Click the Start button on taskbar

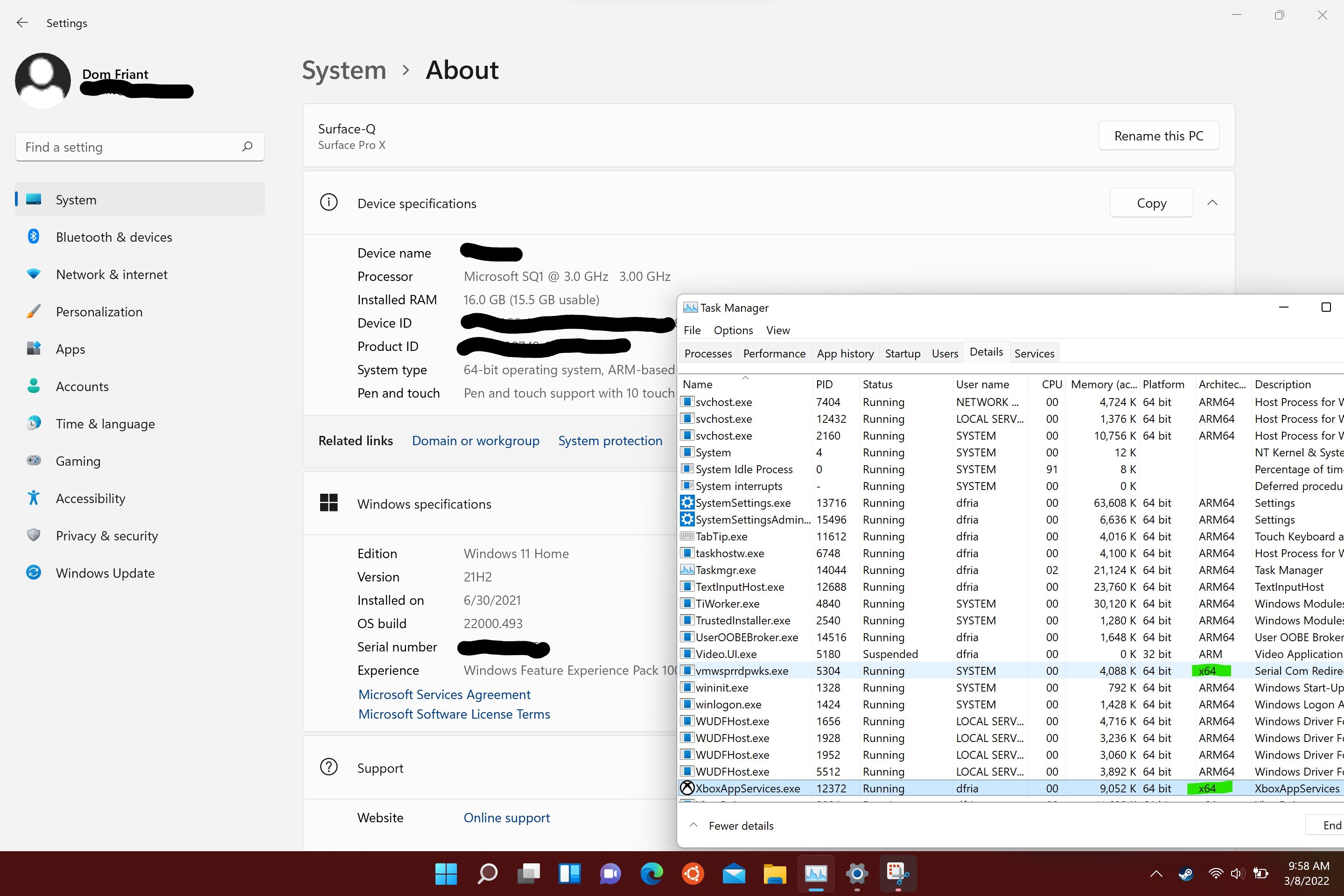pyautogui.click(x=446, y=873)
